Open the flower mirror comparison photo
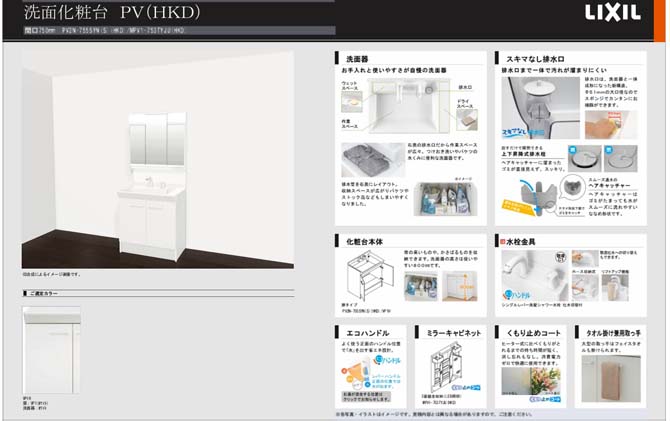The height and width of the screenshot is (421, 670). pos(530,381)
